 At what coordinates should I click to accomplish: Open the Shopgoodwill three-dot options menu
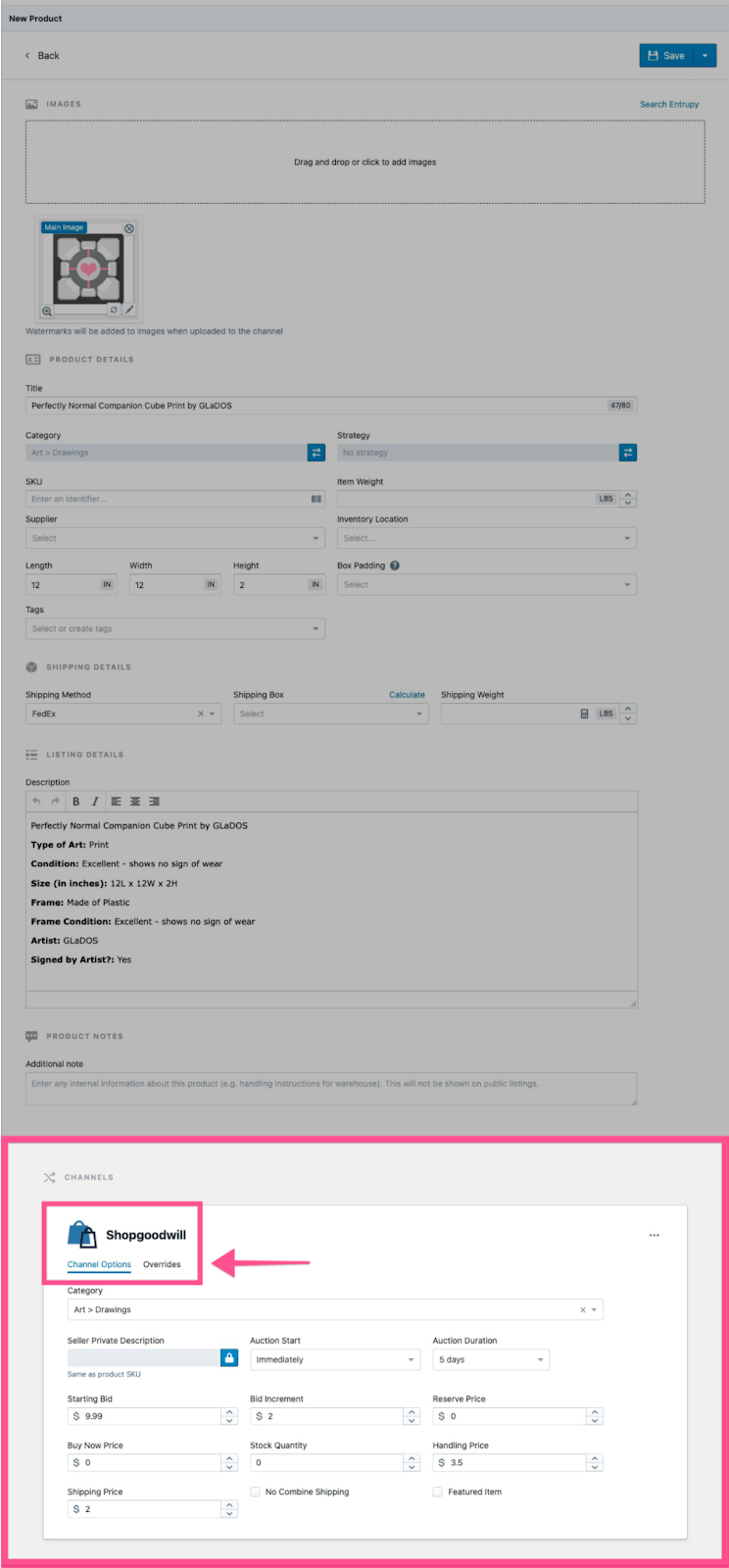coord(655,1235)
